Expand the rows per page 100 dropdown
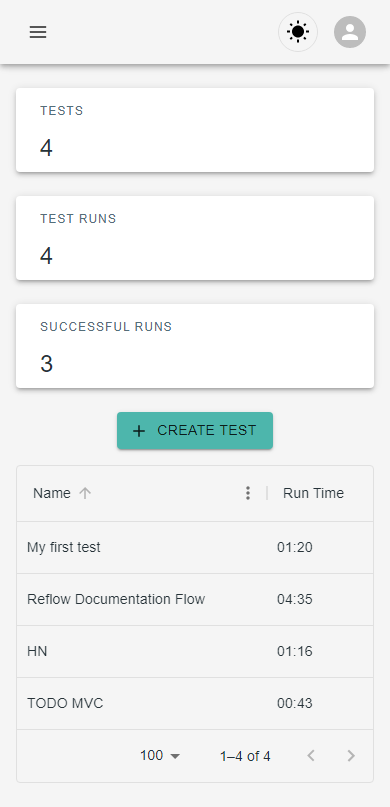Screen dimensions: 390x807 160,756
